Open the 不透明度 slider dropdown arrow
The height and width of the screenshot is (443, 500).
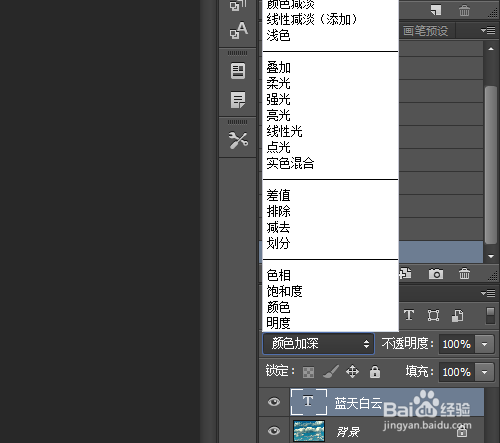coord(485,344)
